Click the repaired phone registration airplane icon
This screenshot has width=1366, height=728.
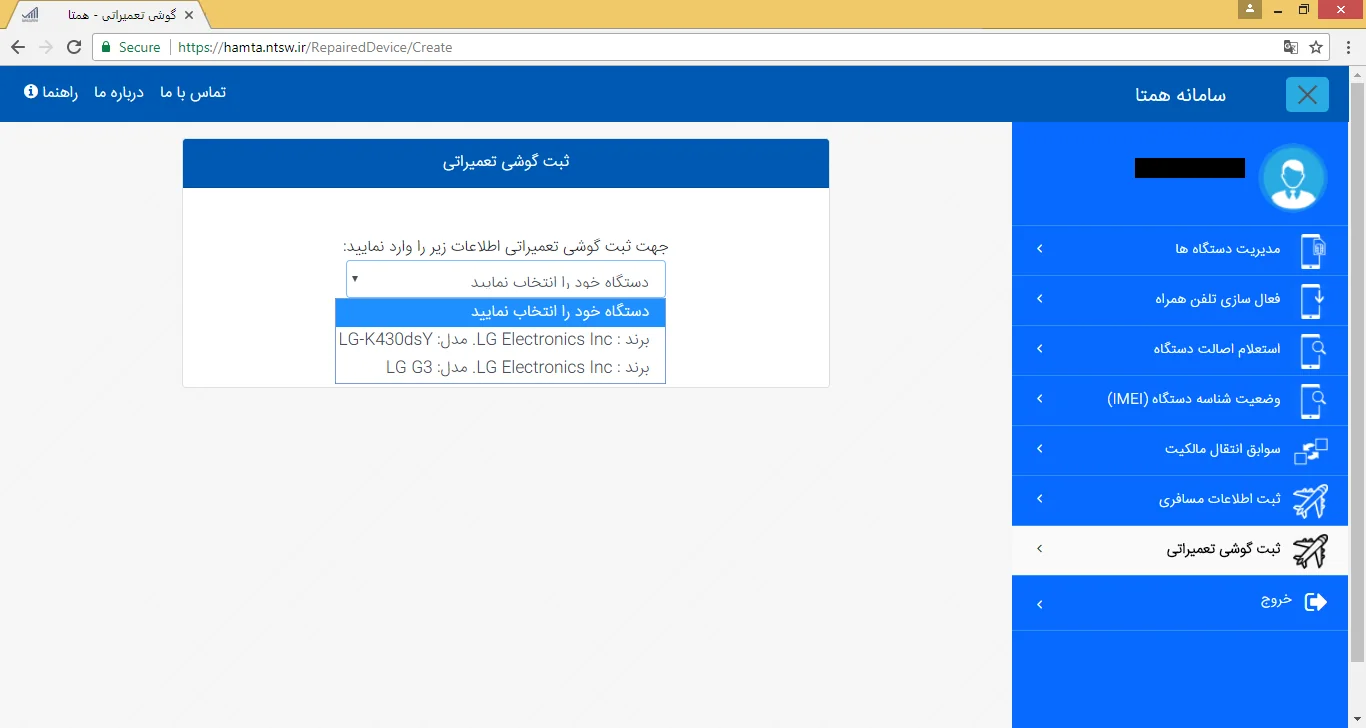[x=1313, y=551]
